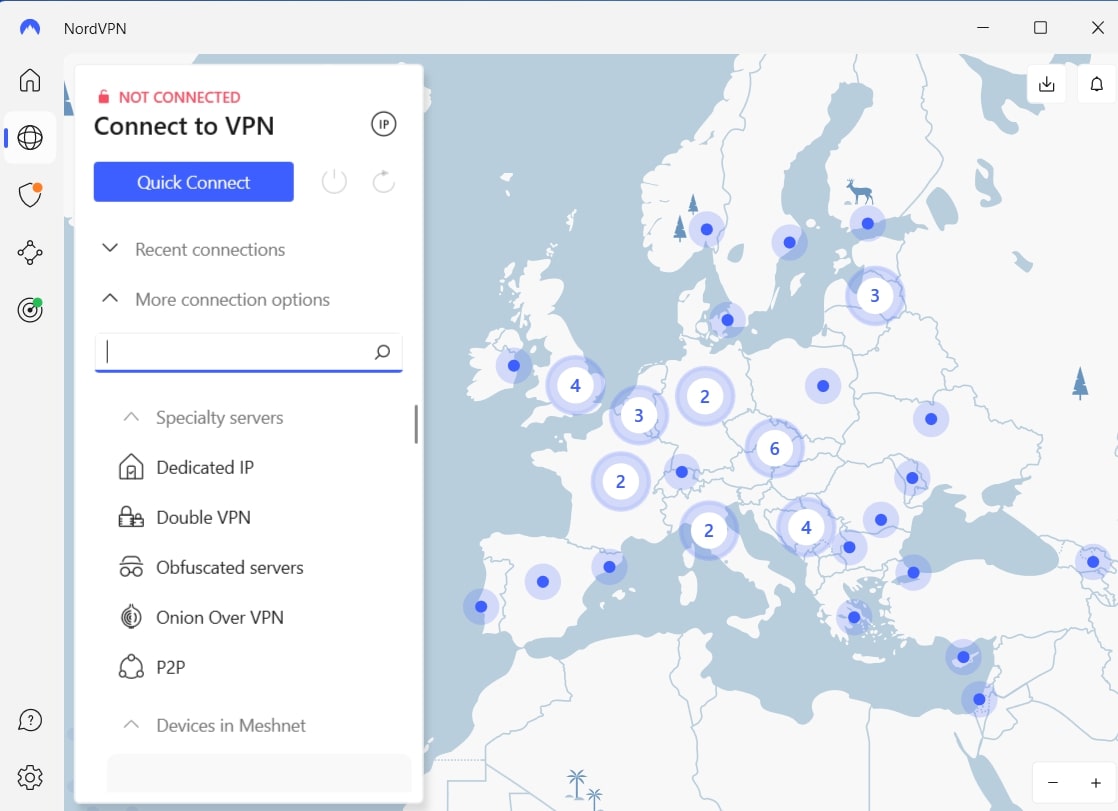Click the Onion Over VPN icon
Image resolution: width=1118 pixels, height=811 pixels.
131,617
